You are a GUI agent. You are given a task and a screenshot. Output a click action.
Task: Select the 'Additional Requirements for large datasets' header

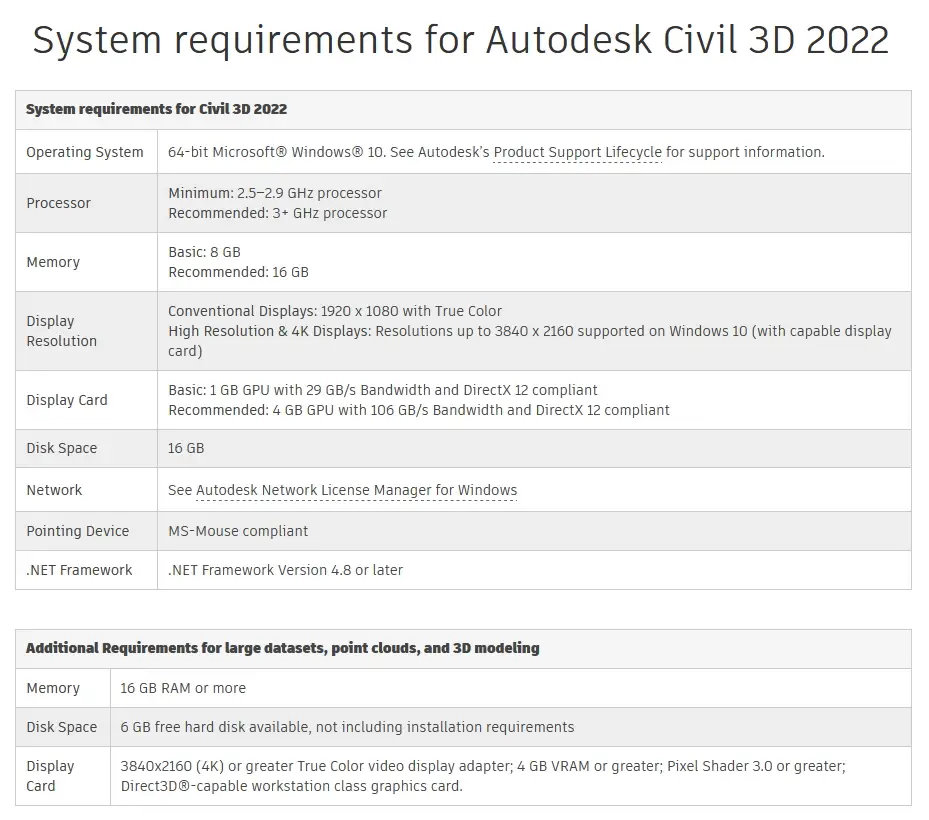(283, 648)
